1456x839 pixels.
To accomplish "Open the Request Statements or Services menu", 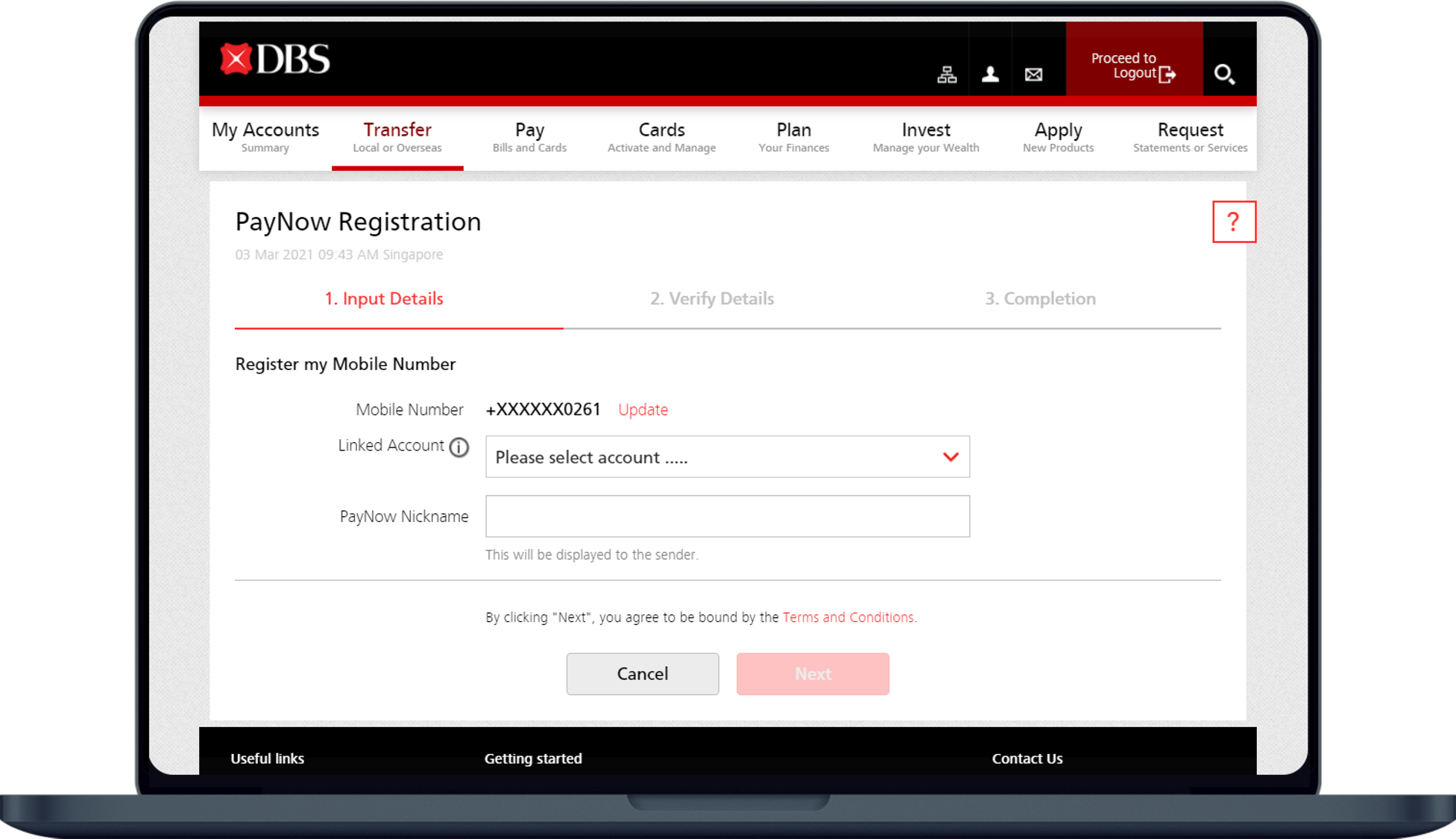I will point(1190,137).
